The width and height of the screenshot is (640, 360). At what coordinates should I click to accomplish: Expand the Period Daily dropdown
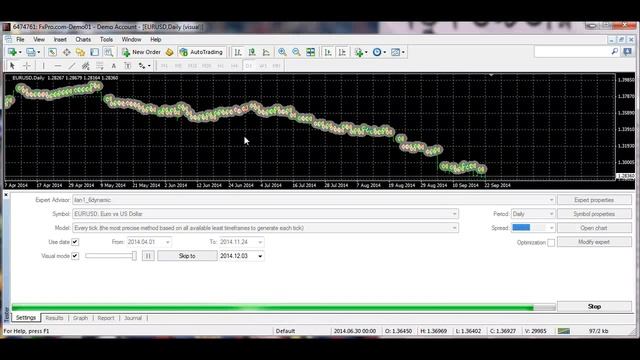coord(551,214)
